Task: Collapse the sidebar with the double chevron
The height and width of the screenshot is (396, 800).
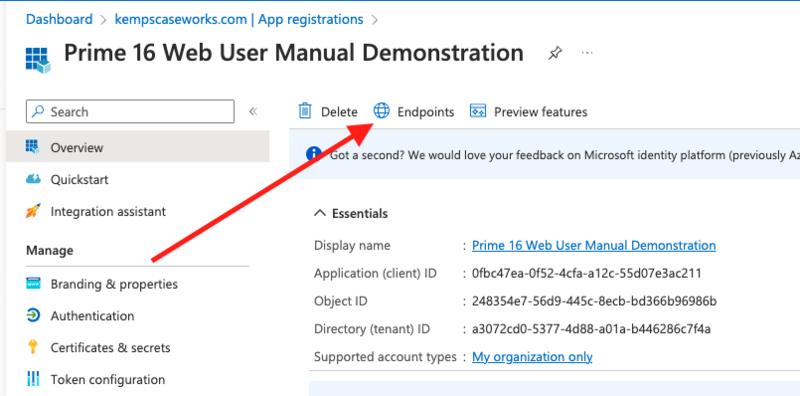Action: click(253, 112)
